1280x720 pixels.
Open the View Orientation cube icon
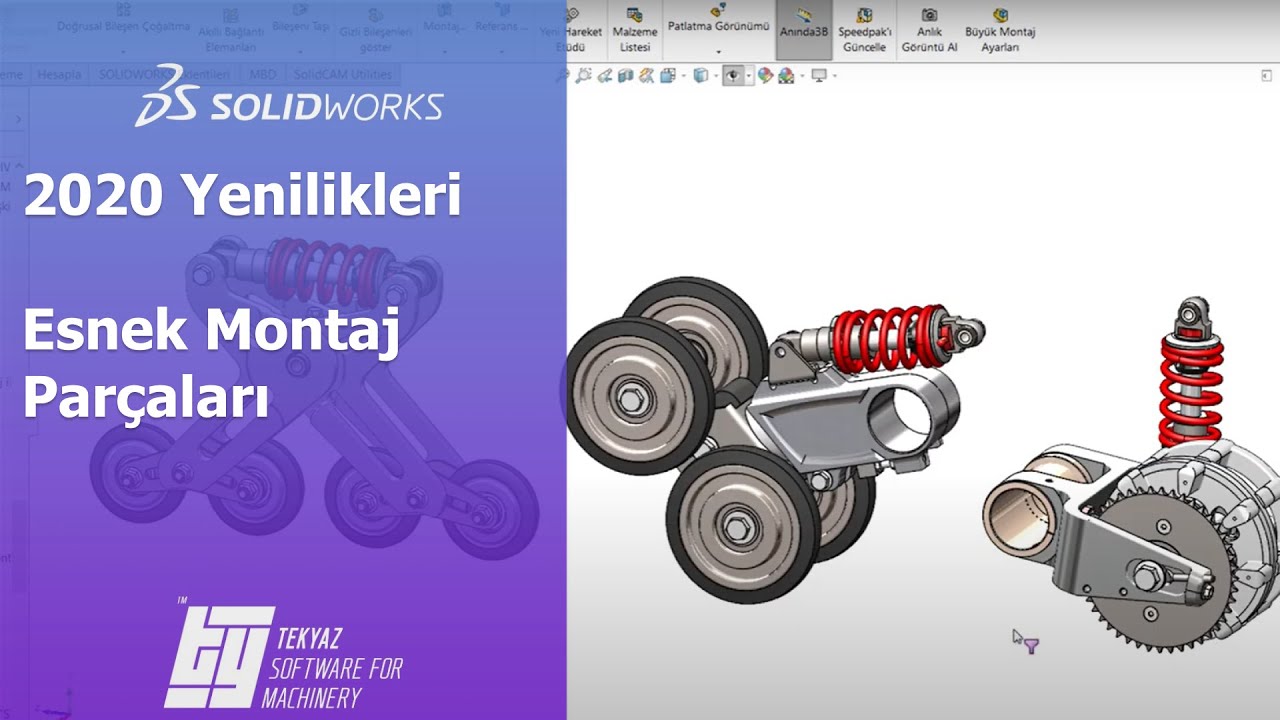click(667, 75)
